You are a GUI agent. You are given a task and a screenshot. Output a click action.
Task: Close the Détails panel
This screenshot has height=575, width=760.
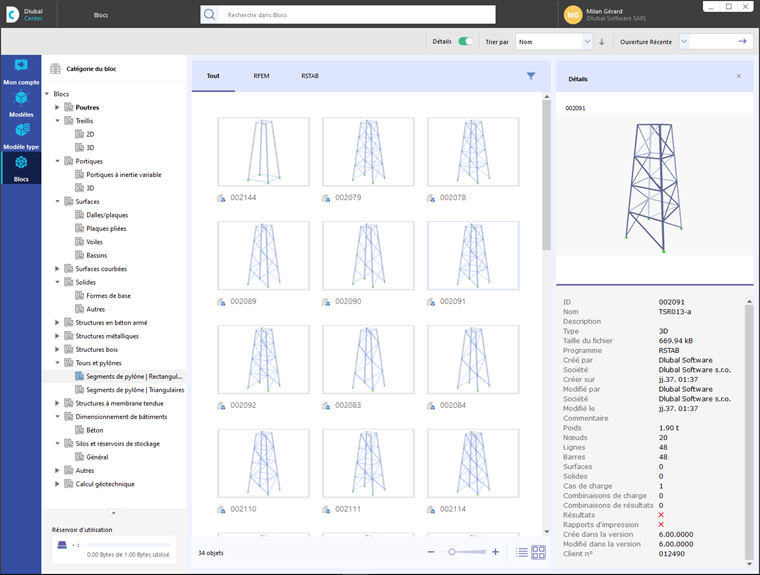[739, 76]
